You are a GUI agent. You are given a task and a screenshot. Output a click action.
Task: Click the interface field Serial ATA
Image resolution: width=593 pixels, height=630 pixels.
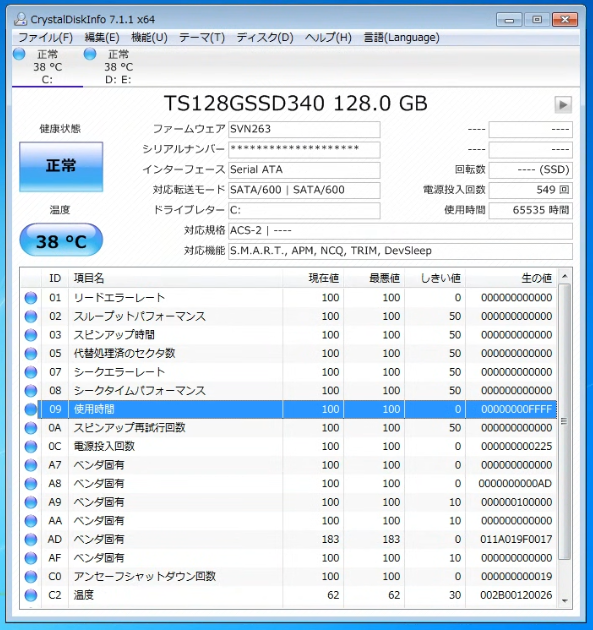pyautogui.click(x=304, y=170)
